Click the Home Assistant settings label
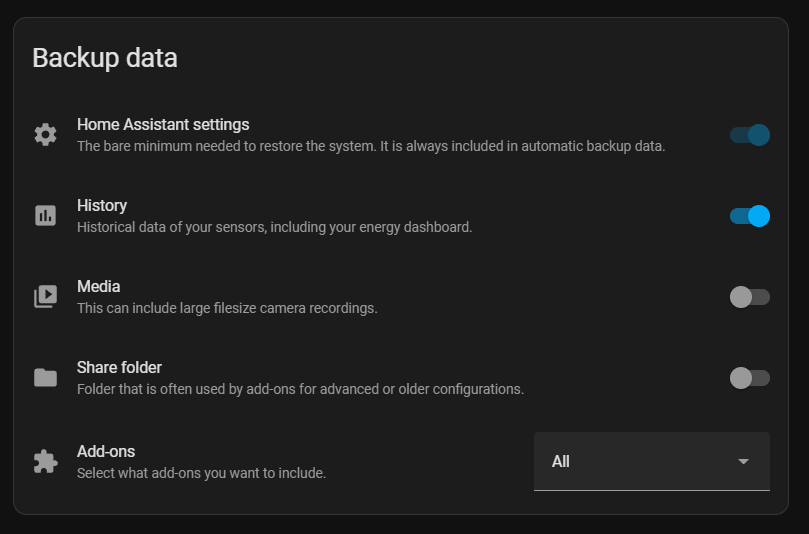809x534 pixels. click(x=163, y=125)
